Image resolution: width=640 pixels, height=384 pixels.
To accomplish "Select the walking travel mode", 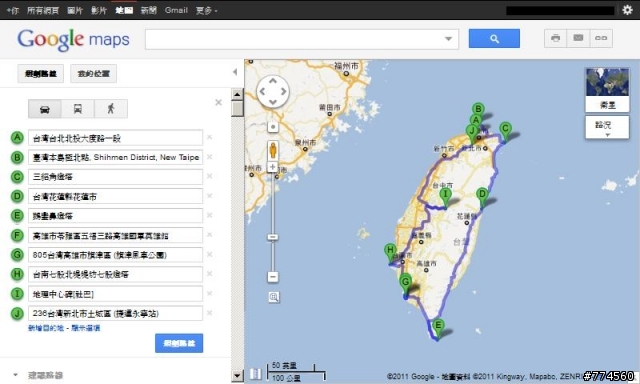I will coord(111,109).
